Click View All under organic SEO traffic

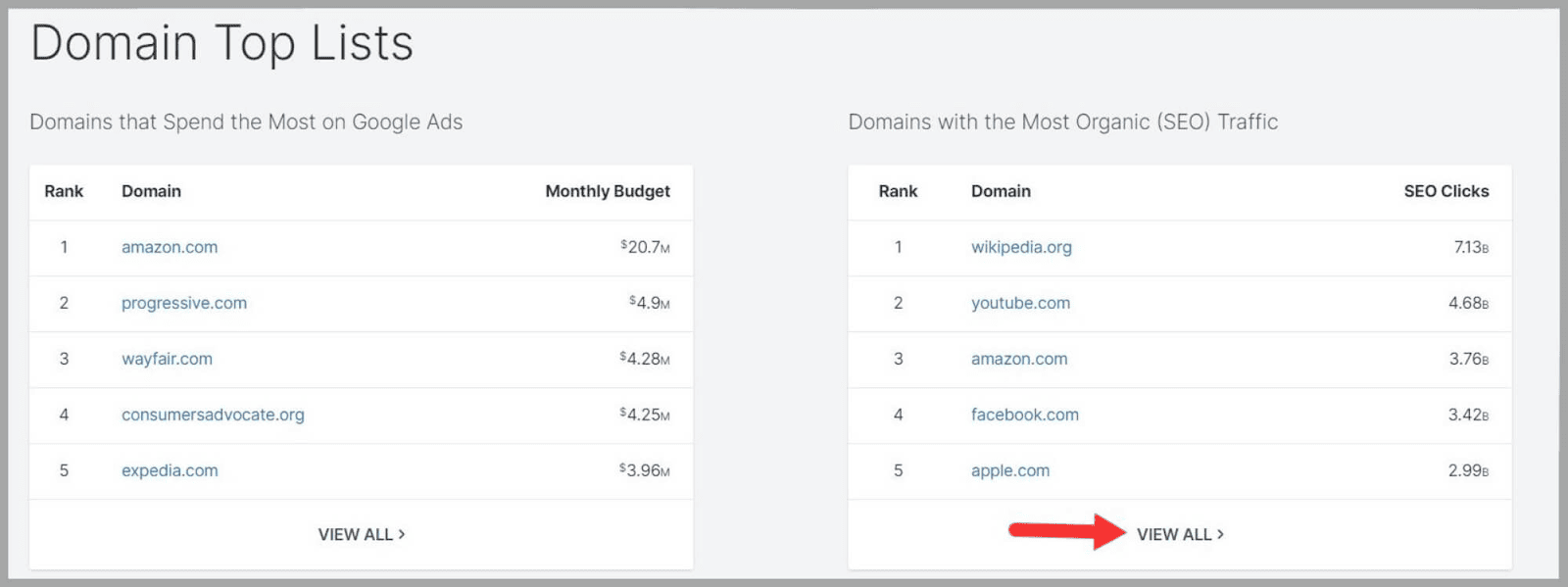[1180, 534]
